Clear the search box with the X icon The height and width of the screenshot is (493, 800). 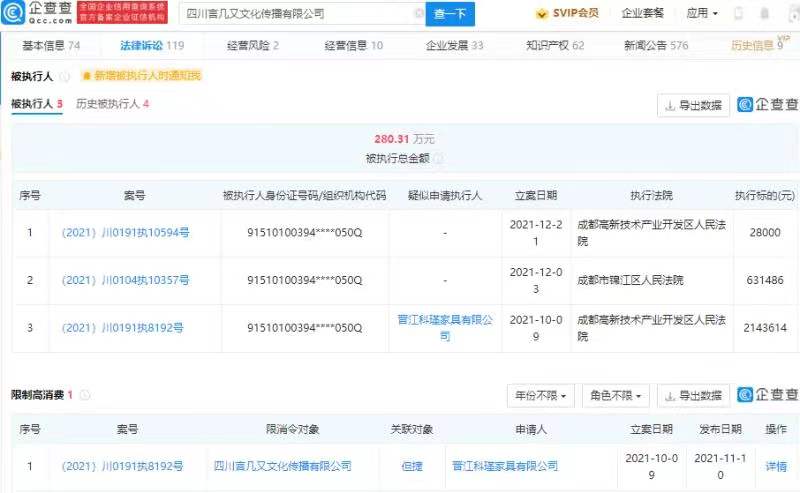point(418,14)
